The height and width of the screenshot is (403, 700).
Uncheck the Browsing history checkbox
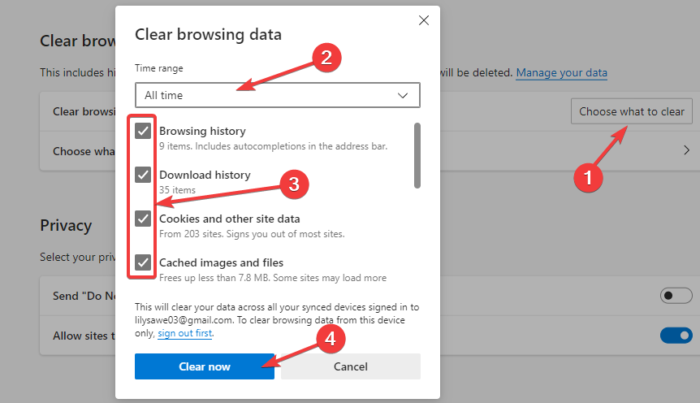click(144, 131)
